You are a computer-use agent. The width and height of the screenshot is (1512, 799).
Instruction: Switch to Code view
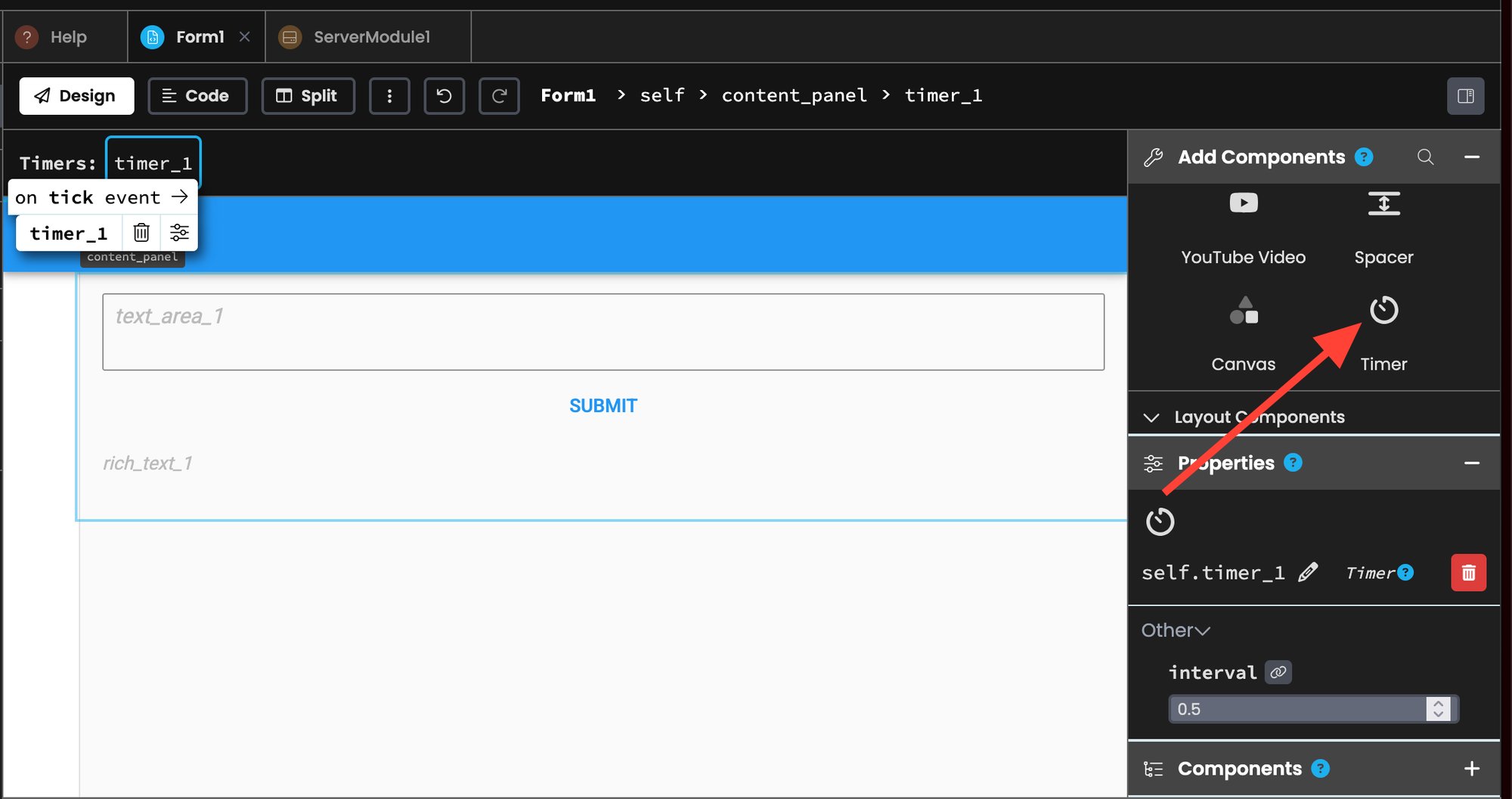(197, 96)
